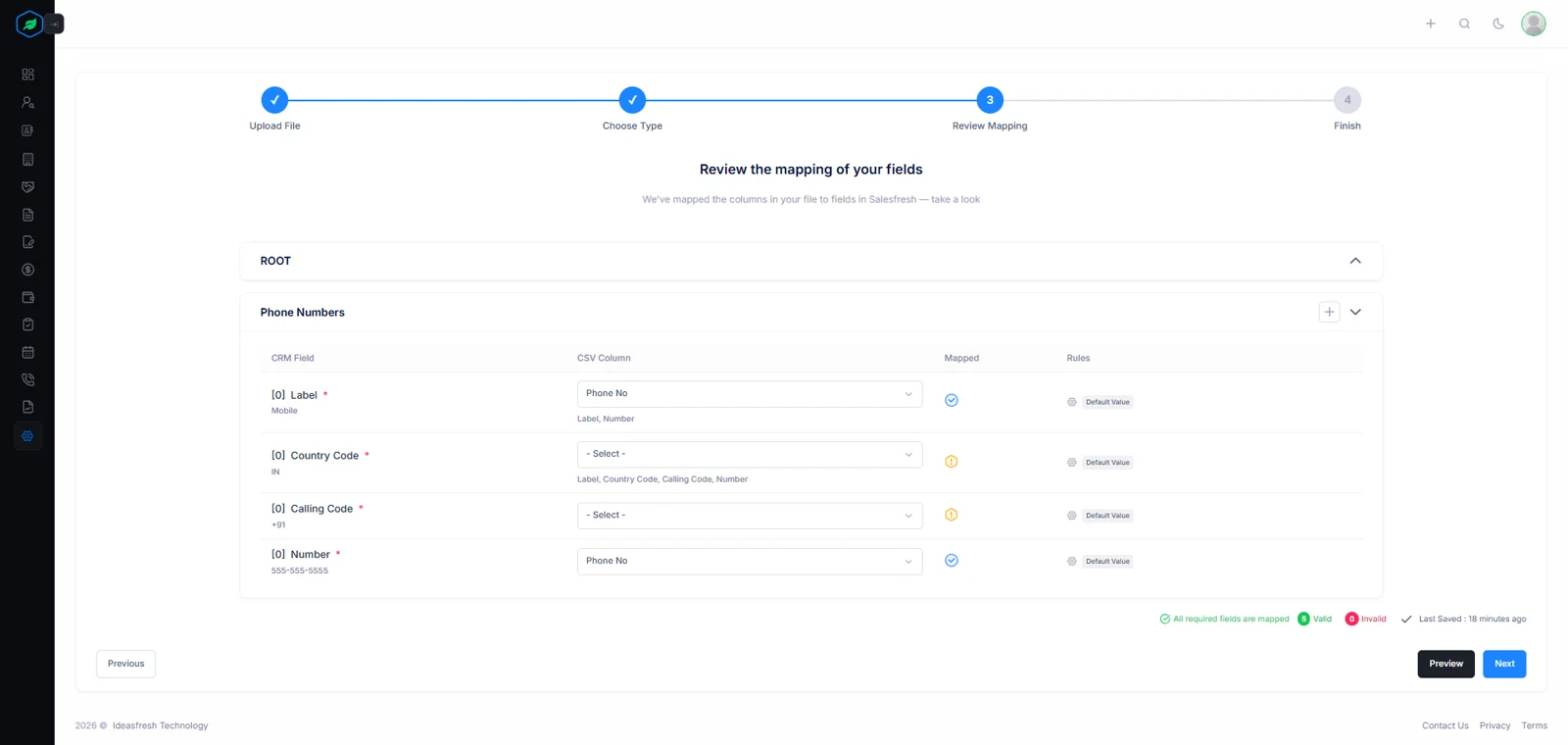
Task: Open the edit note icon in sidebar
Action: (27, 242)
